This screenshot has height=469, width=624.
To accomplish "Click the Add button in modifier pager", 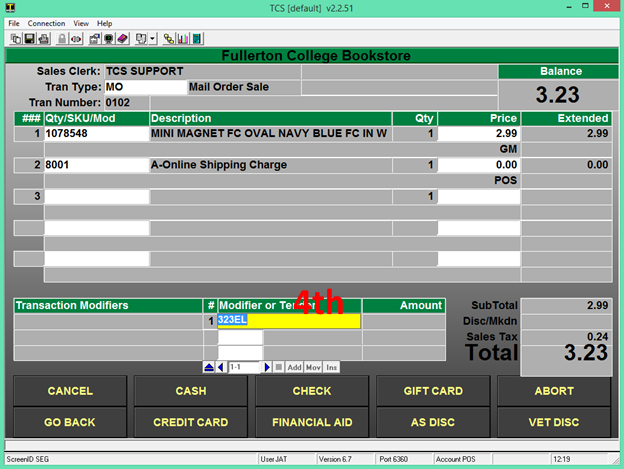I will 294,367.
